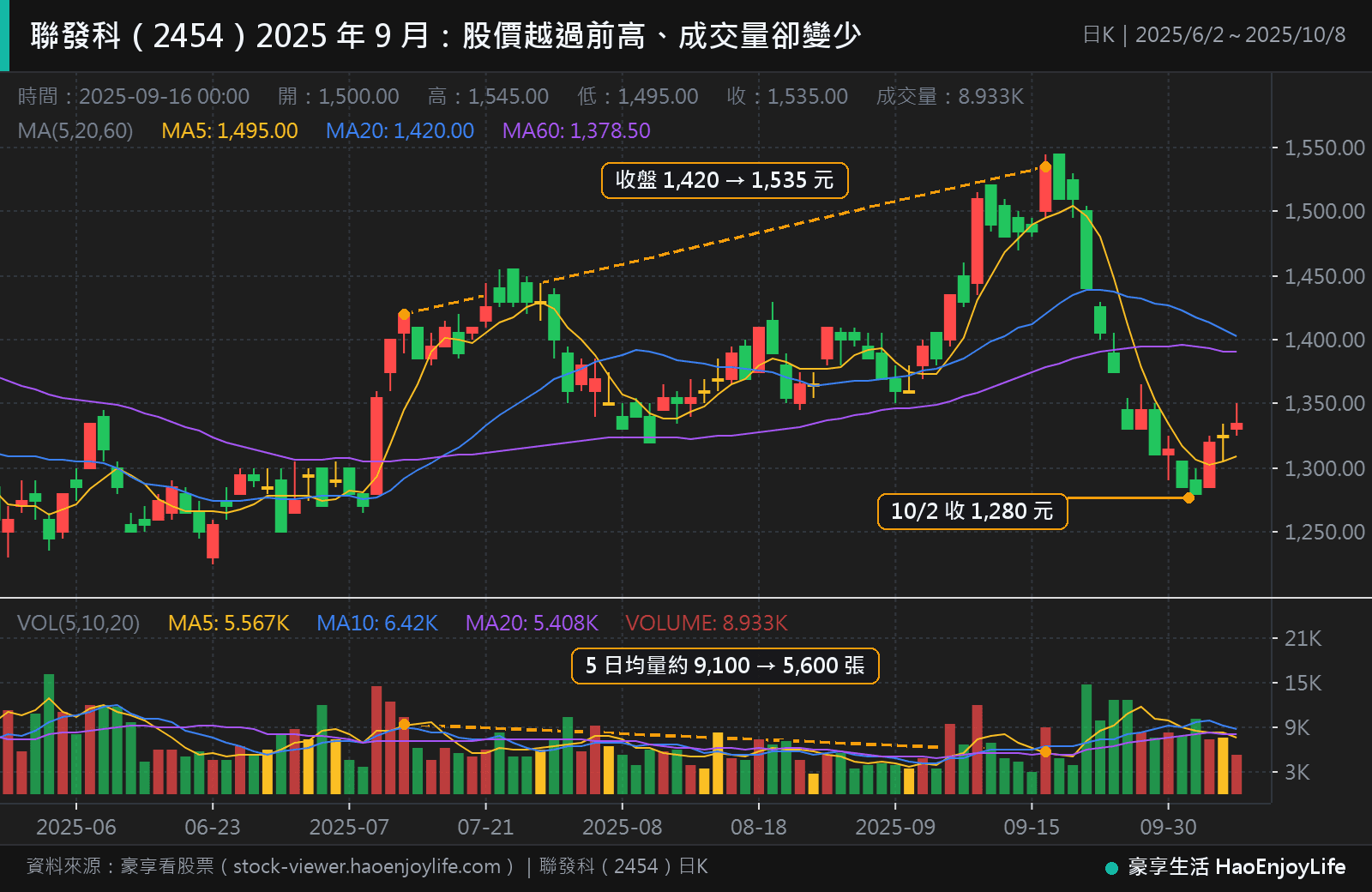Click the 21K volume axis label
The height and width of the screenshot is (892, 1372).
tap(1303, 638)
